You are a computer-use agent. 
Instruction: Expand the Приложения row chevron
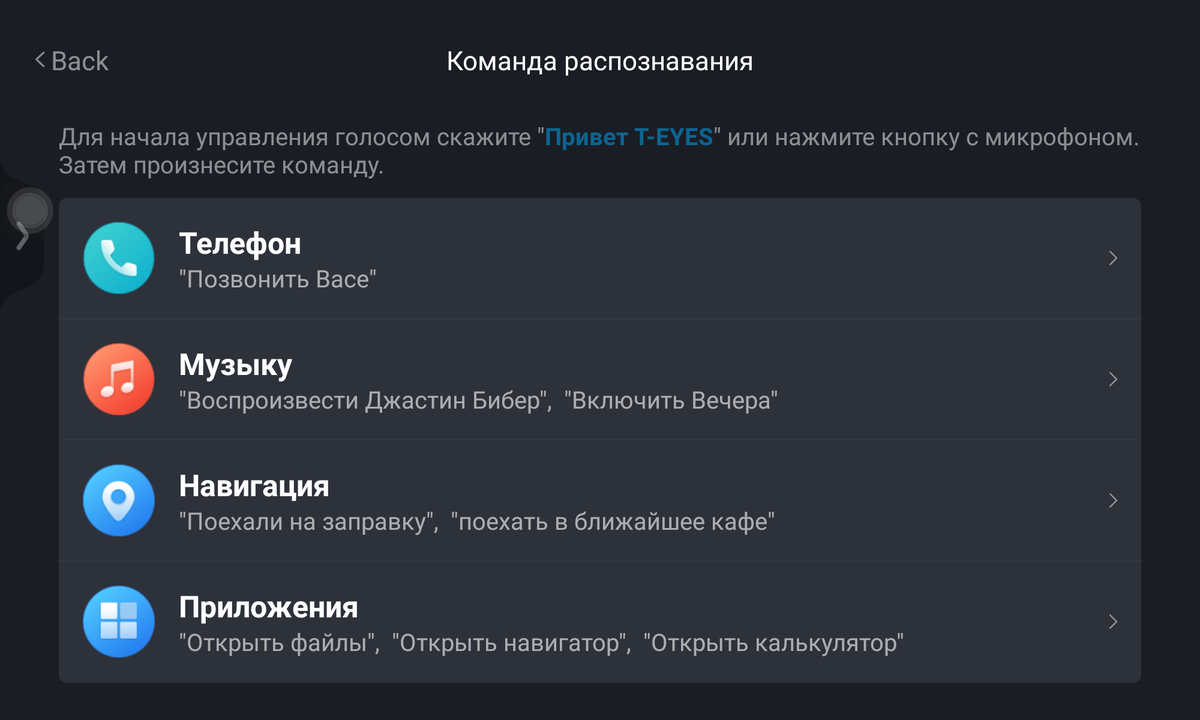coord(1112,621)
